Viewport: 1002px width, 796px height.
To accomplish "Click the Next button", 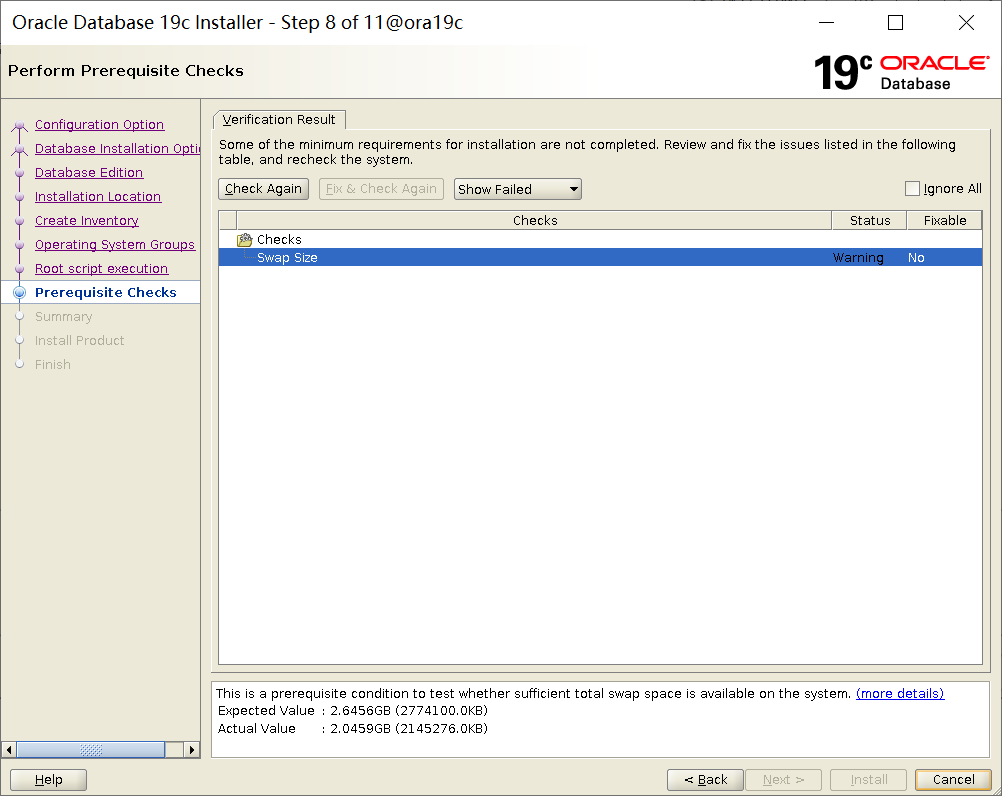I will click(783, 779).
